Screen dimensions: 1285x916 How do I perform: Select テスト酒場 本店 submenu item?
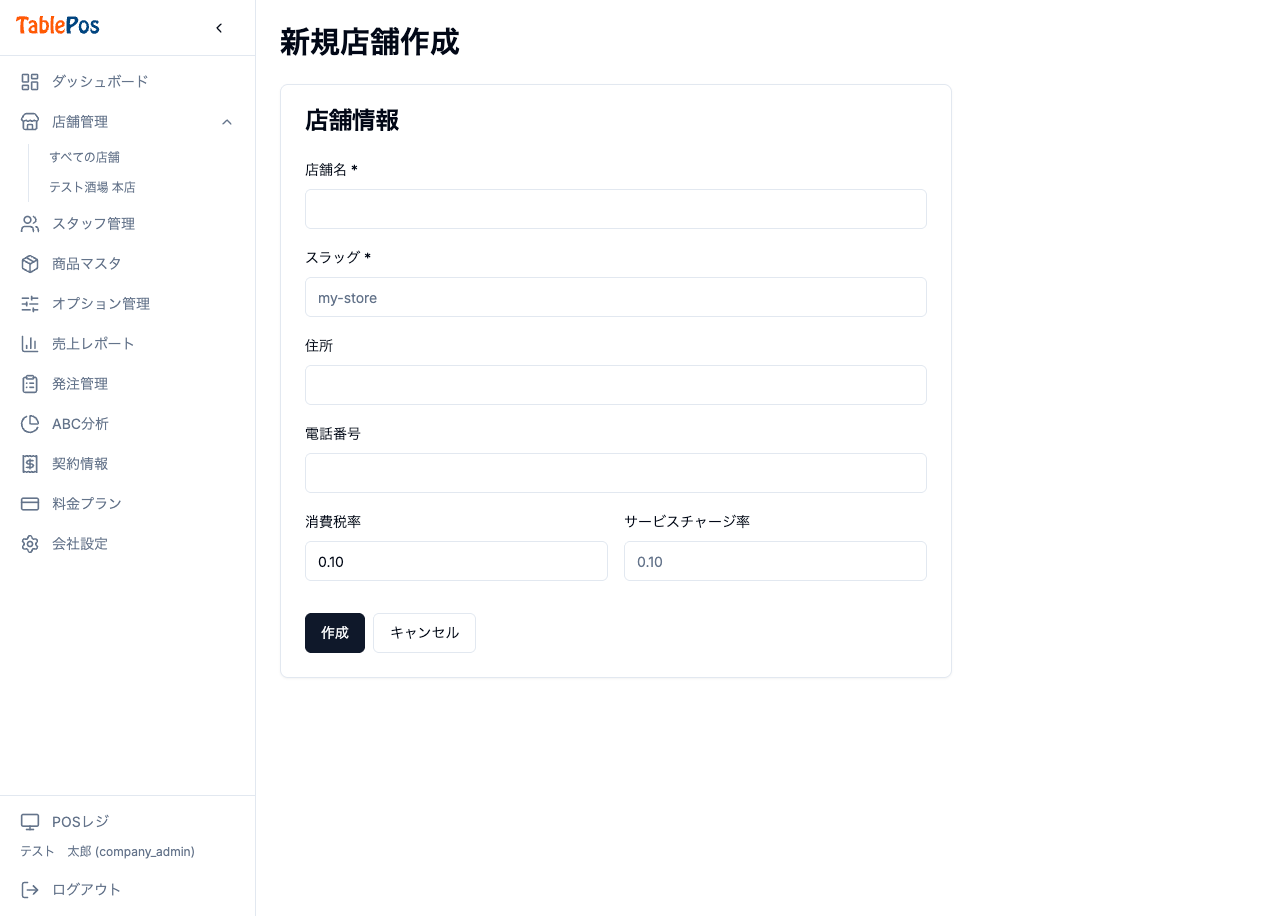click(x=92, y=187)
